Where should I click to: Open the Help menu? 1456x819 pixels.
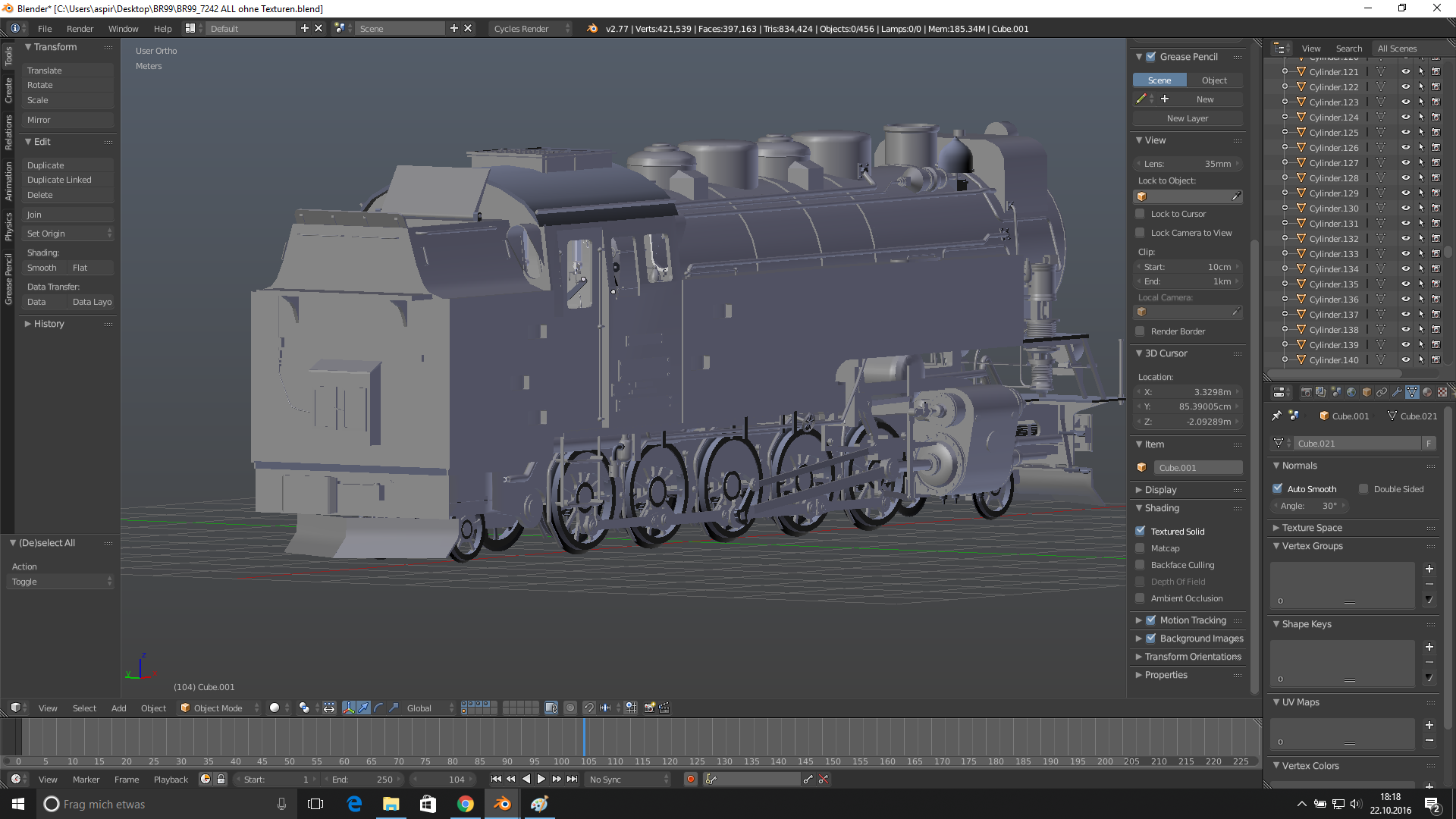tap(162, 28)
